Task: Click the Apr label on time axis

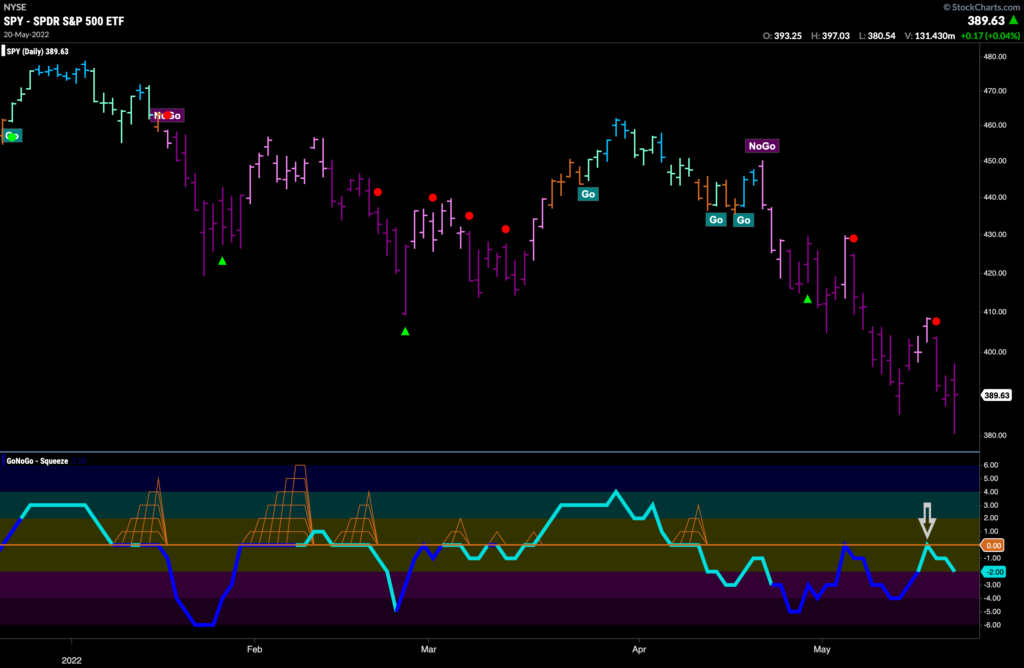Action: click(x=639, y=649)
